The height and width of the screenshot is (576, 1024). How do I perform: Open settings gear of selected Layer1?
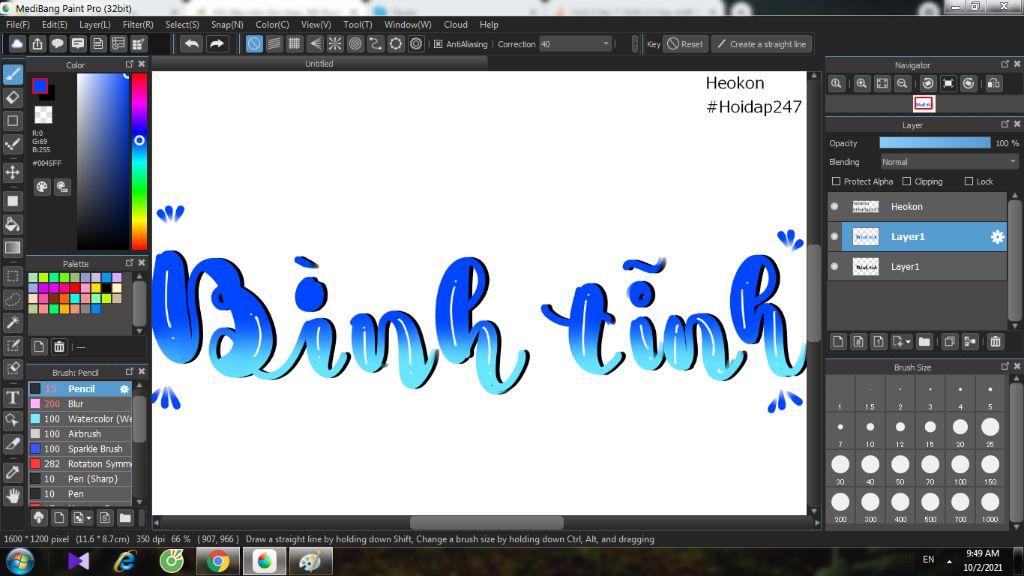[997, 237]
